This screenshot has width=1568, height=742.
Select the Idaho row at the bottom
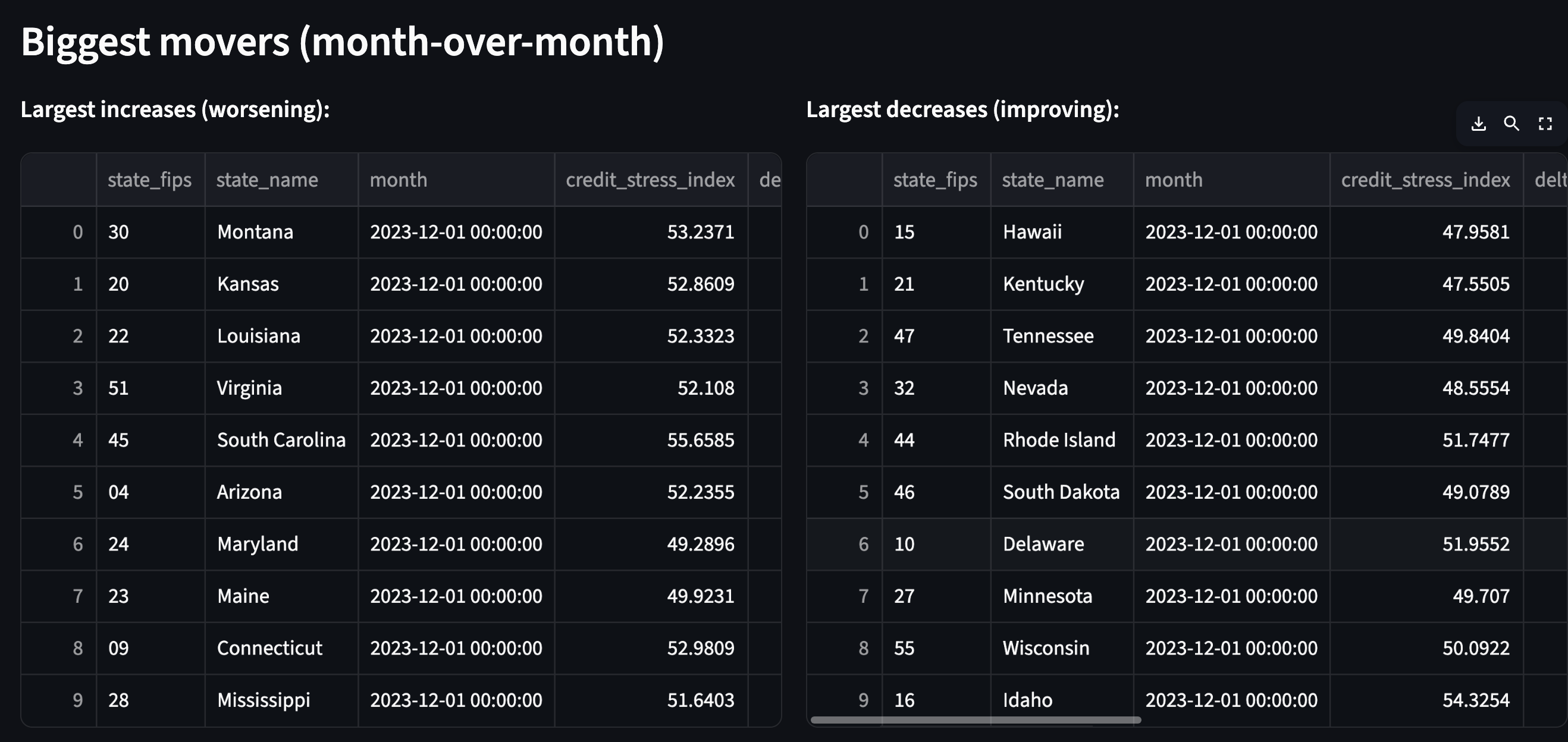coord(1028,699)
